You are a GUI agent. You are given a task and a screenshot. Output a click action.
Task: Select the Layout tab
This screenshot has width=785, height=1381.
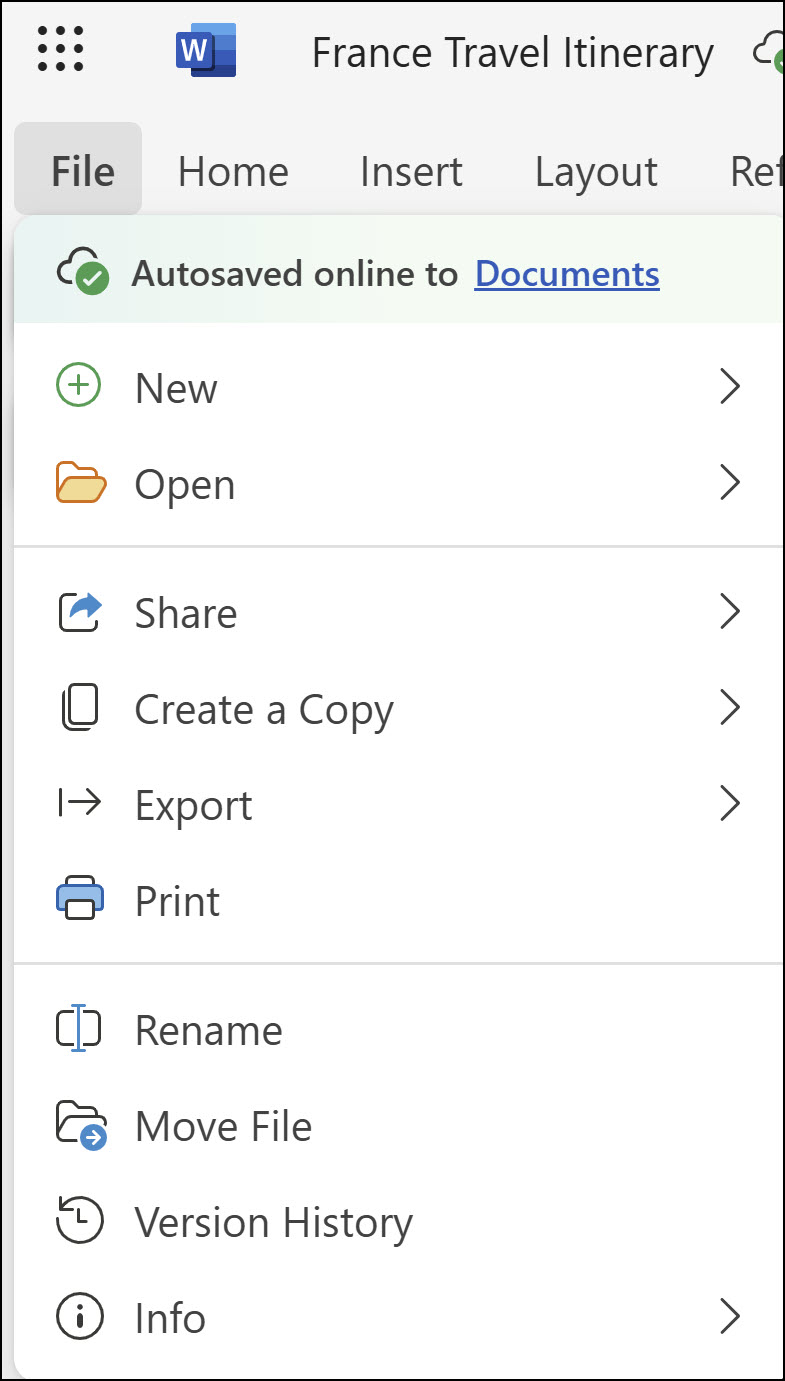coord(595,170)
